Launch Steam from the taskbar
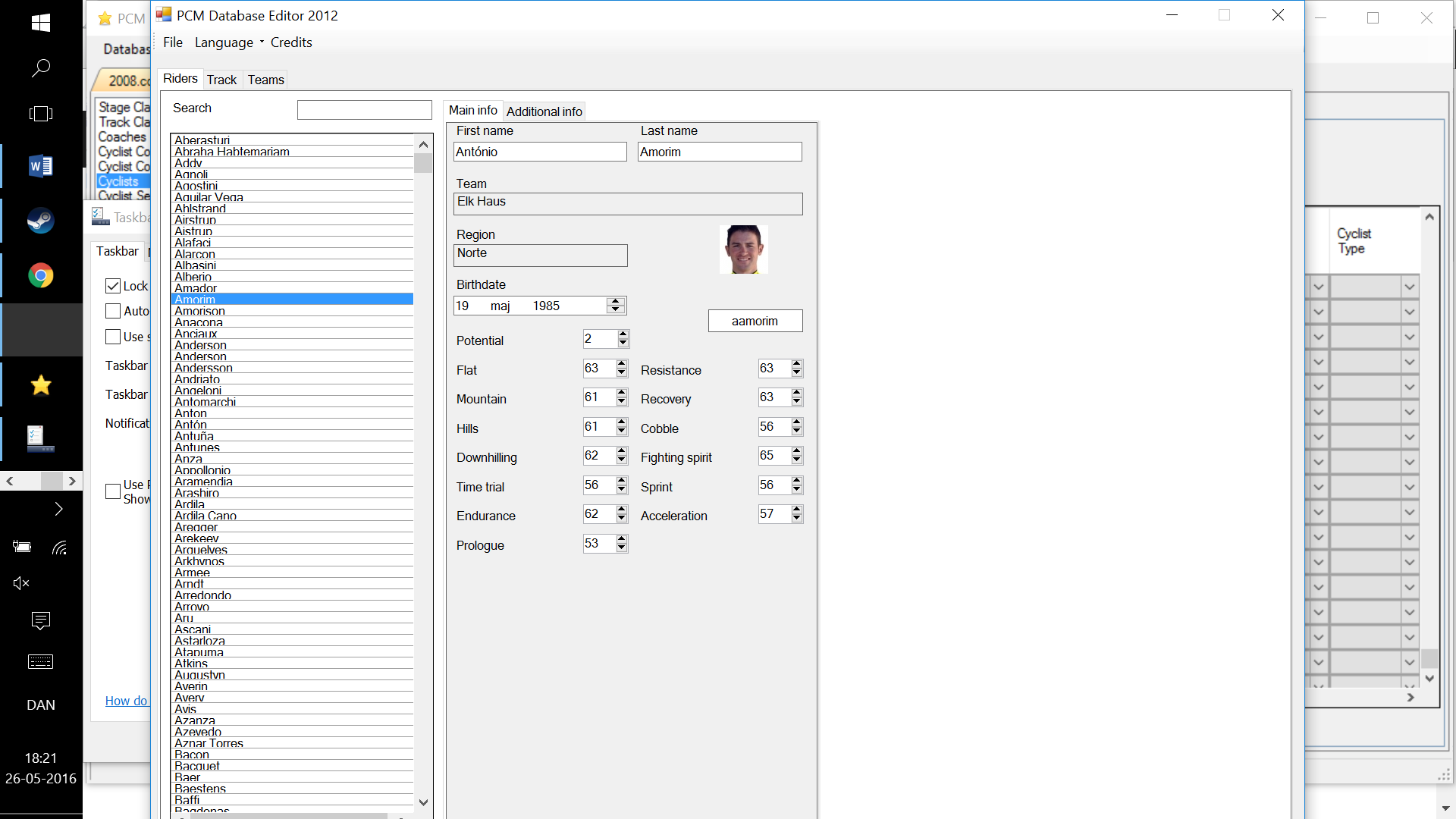Image resolution: width=1456 pixels, height=819 pixels. point(41,221)
